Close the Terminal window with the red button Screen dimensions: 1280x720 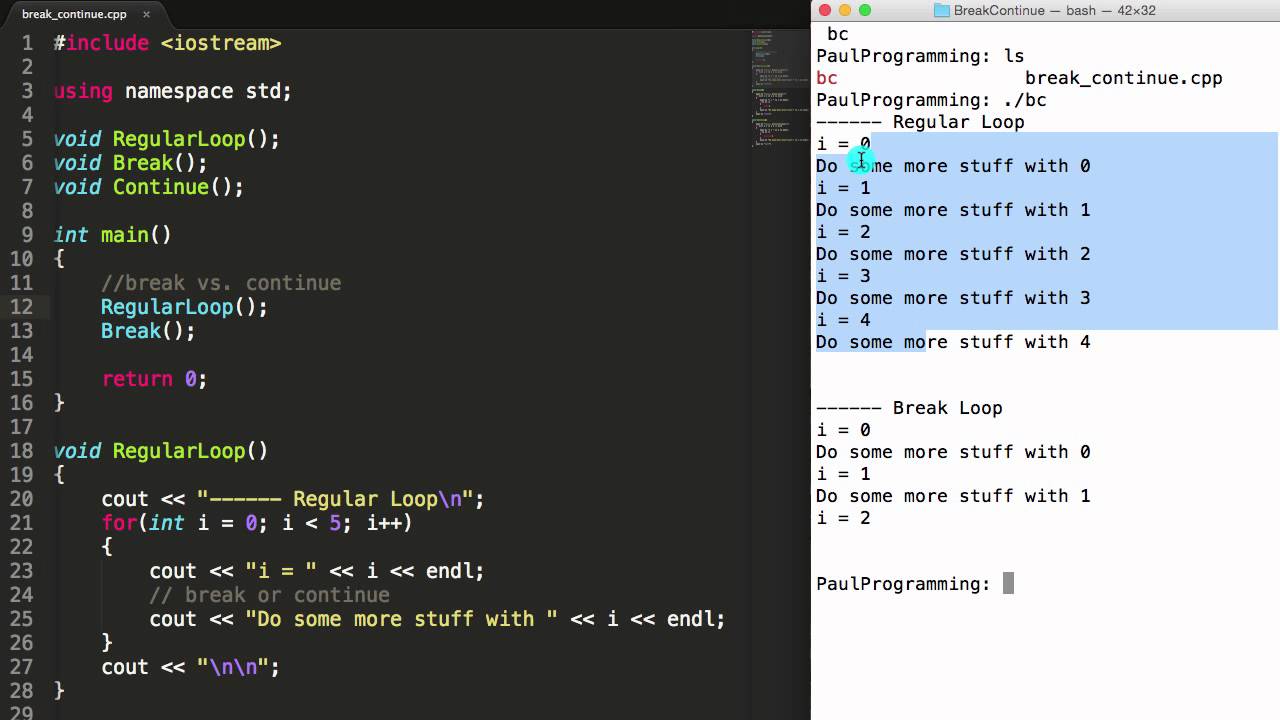(825, 10)
